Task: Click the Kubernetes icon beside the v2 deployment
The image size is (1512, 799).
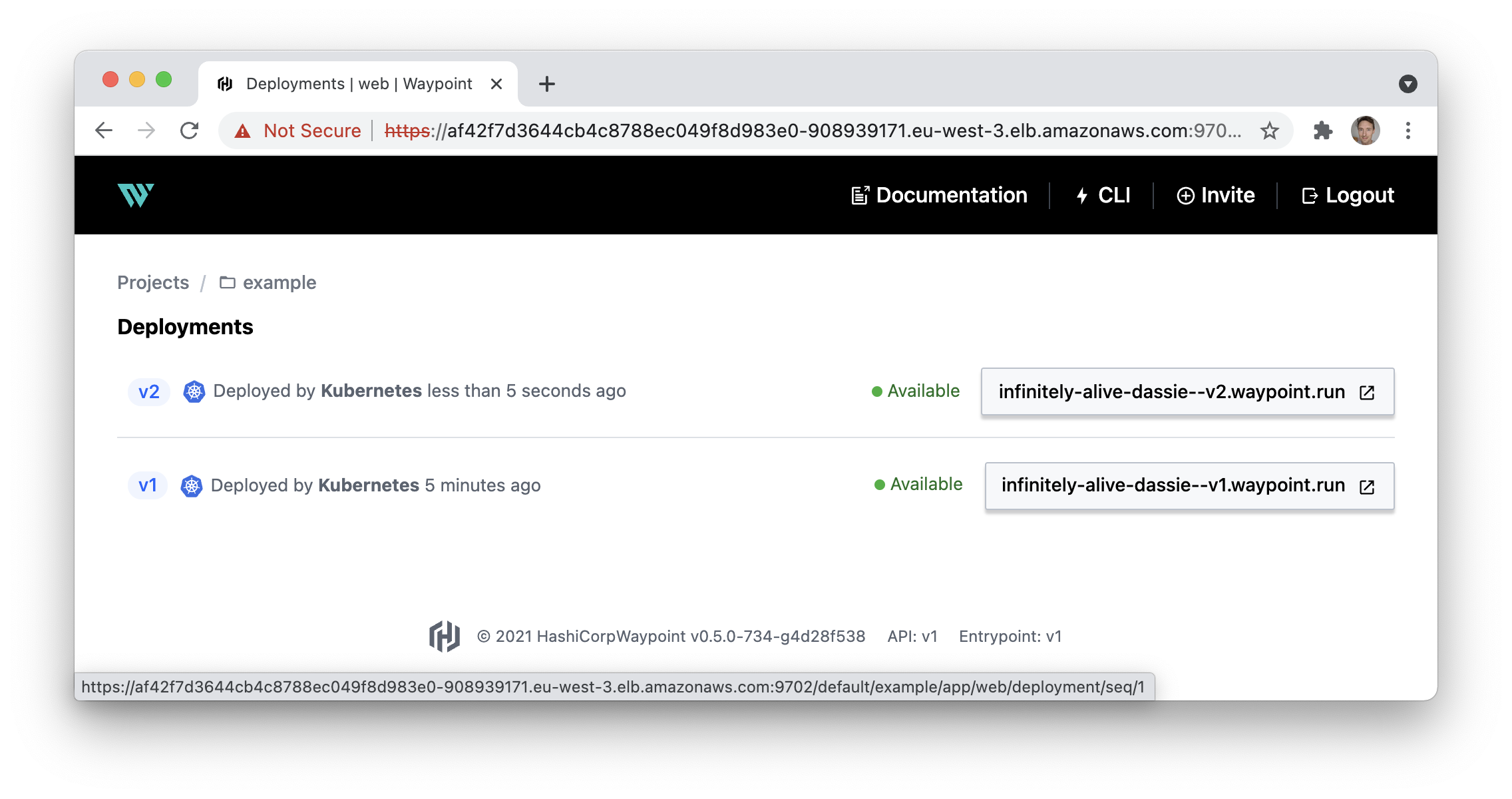Action: [x=195, y=392]
